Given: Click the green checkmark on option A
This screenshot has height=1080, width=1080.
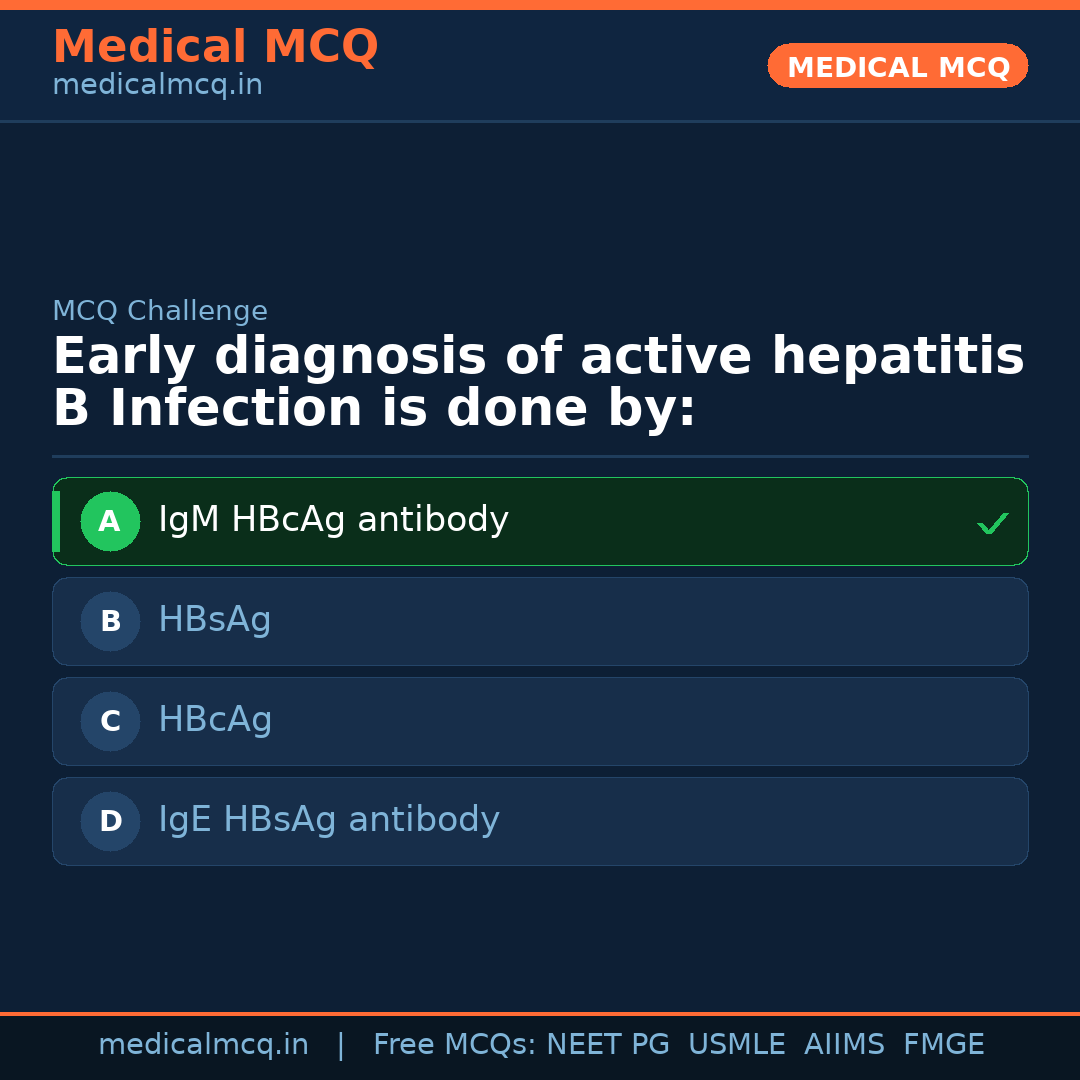Looking at the screenshot, I should pos(992,523).
